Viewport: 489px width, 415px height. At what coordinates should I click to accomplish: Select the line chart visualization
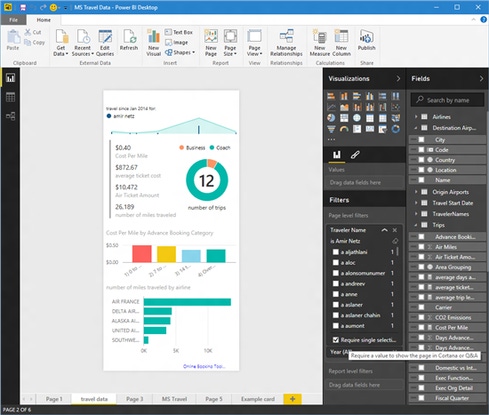pos(331,107)
